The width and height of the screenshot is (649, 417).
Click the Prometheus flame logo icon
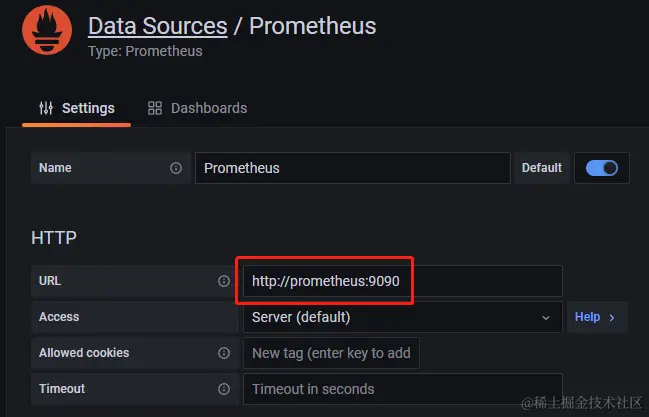(46, 32)
